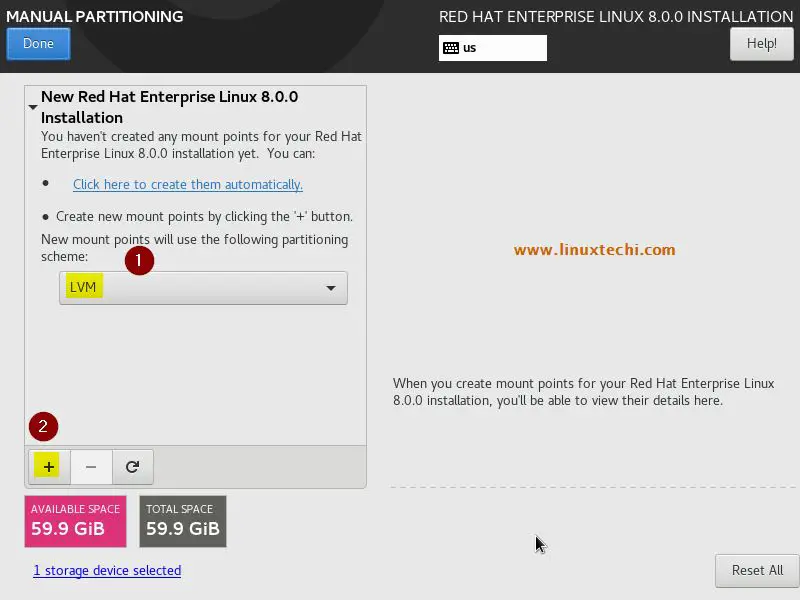The height and width of the screenshot is (600, 800).
Task: Click the reload storage configuration icon
Action: (x=133, y=467)
